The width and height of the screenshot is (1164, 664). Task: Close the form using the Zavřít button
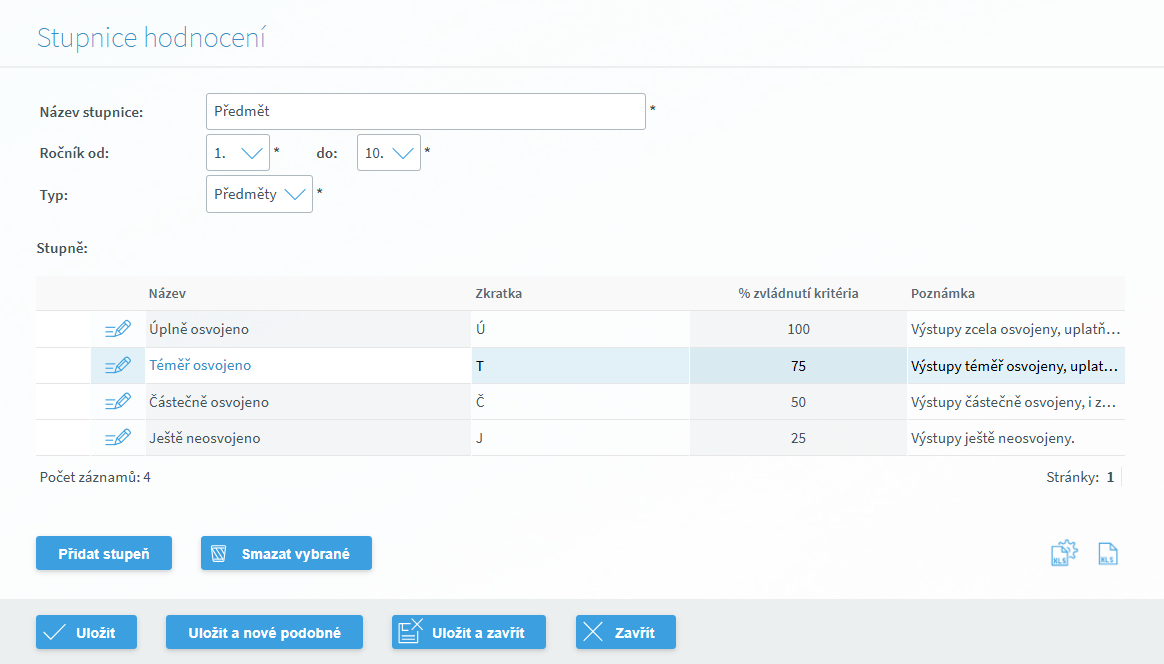[626, 632]
